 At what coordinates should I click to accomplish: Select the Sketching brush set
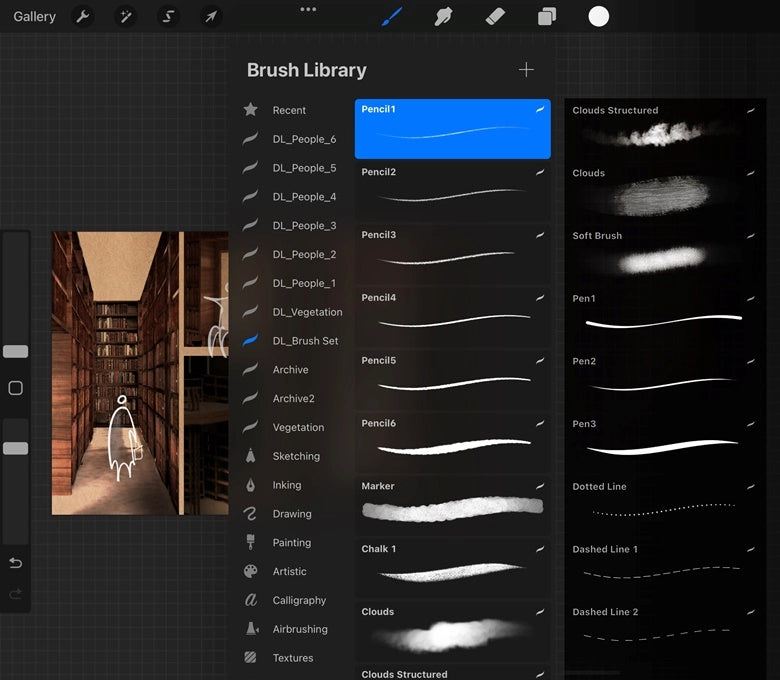[x=296, y=456]
